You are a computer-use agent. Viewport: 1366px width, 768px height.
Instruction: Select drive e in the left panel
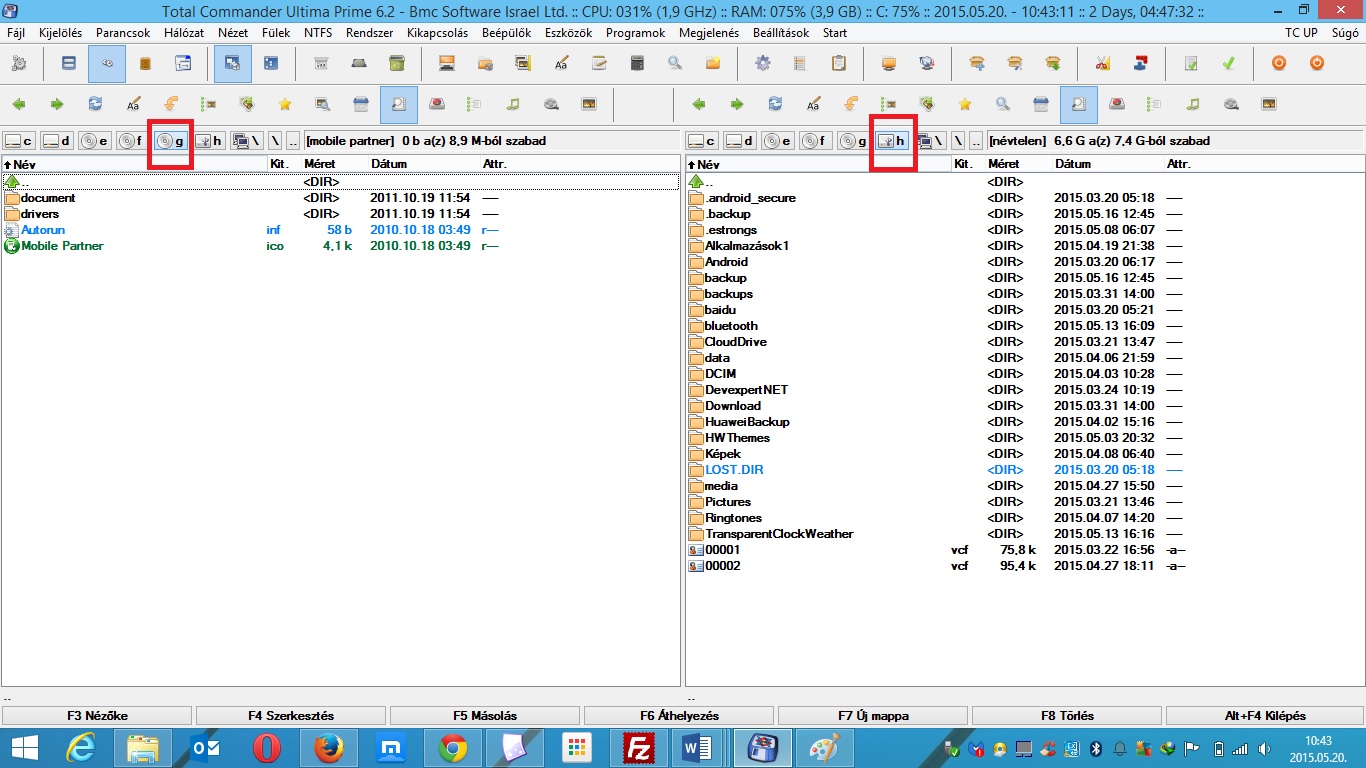[x=95, y=141]
